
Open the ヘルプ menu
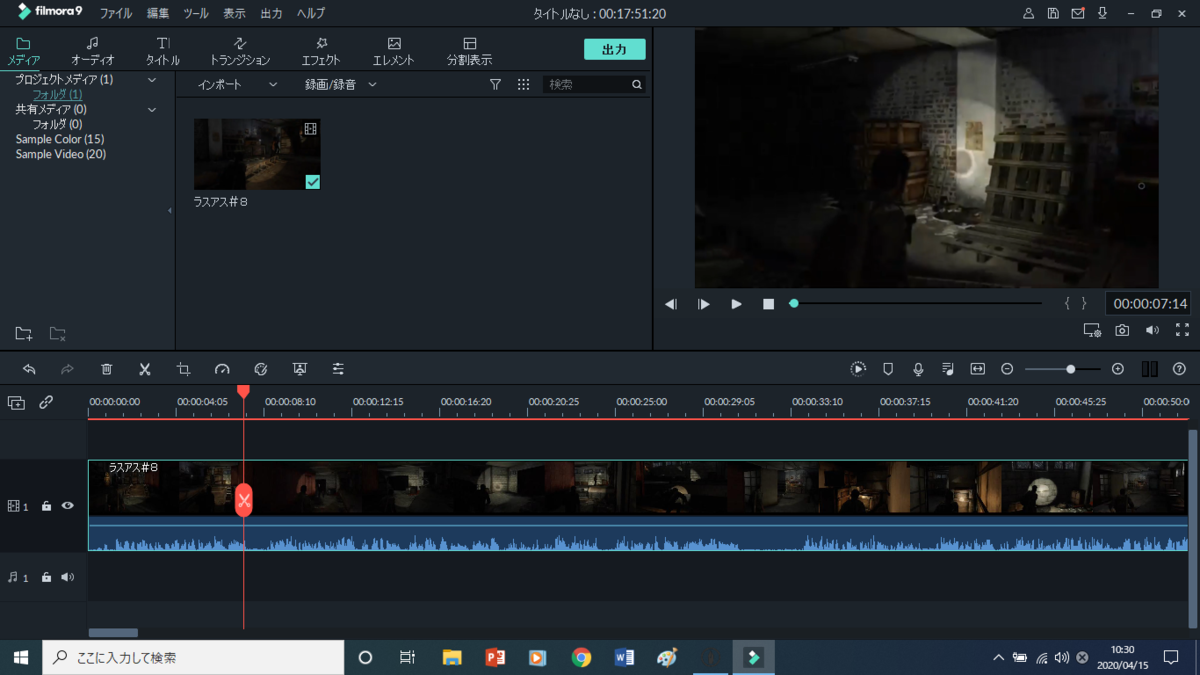[x=310, y=14]
